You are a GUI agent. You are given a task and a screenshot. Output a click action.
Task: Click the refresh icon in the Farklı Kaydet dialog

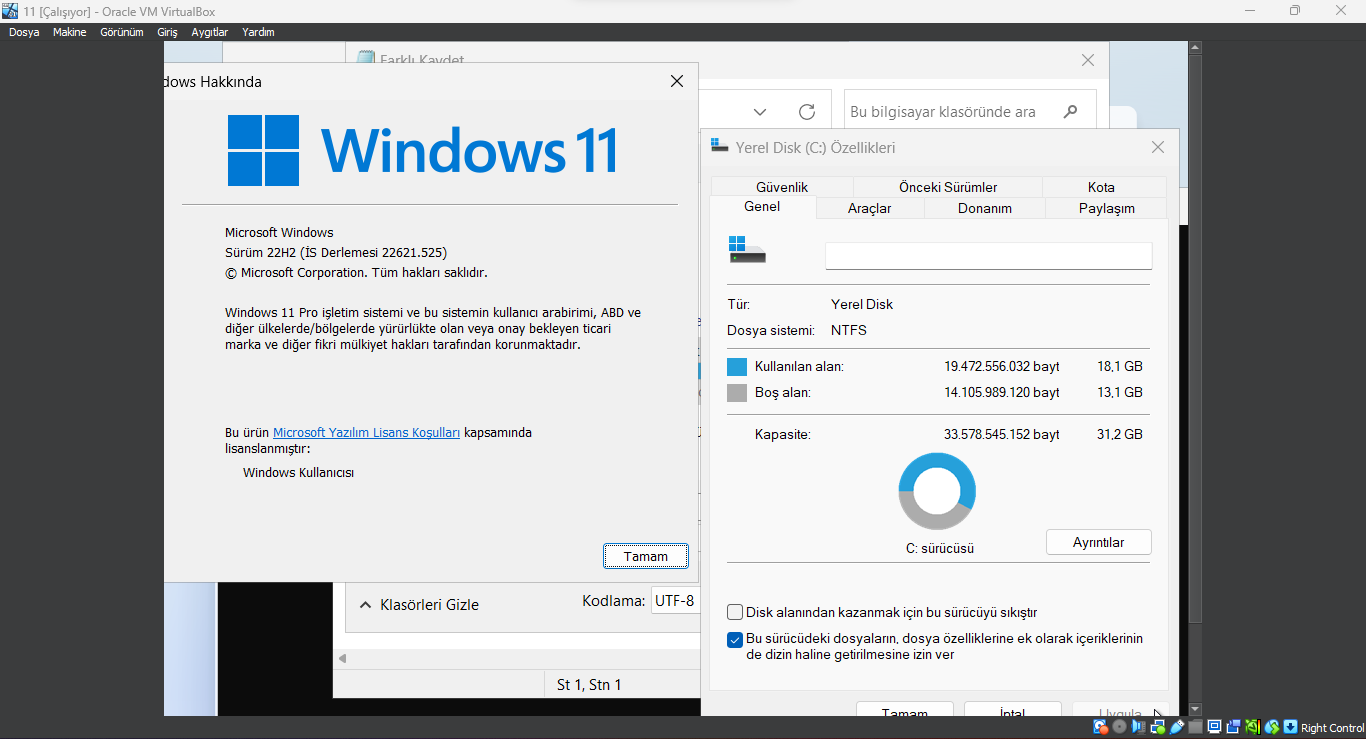[807, 112]
